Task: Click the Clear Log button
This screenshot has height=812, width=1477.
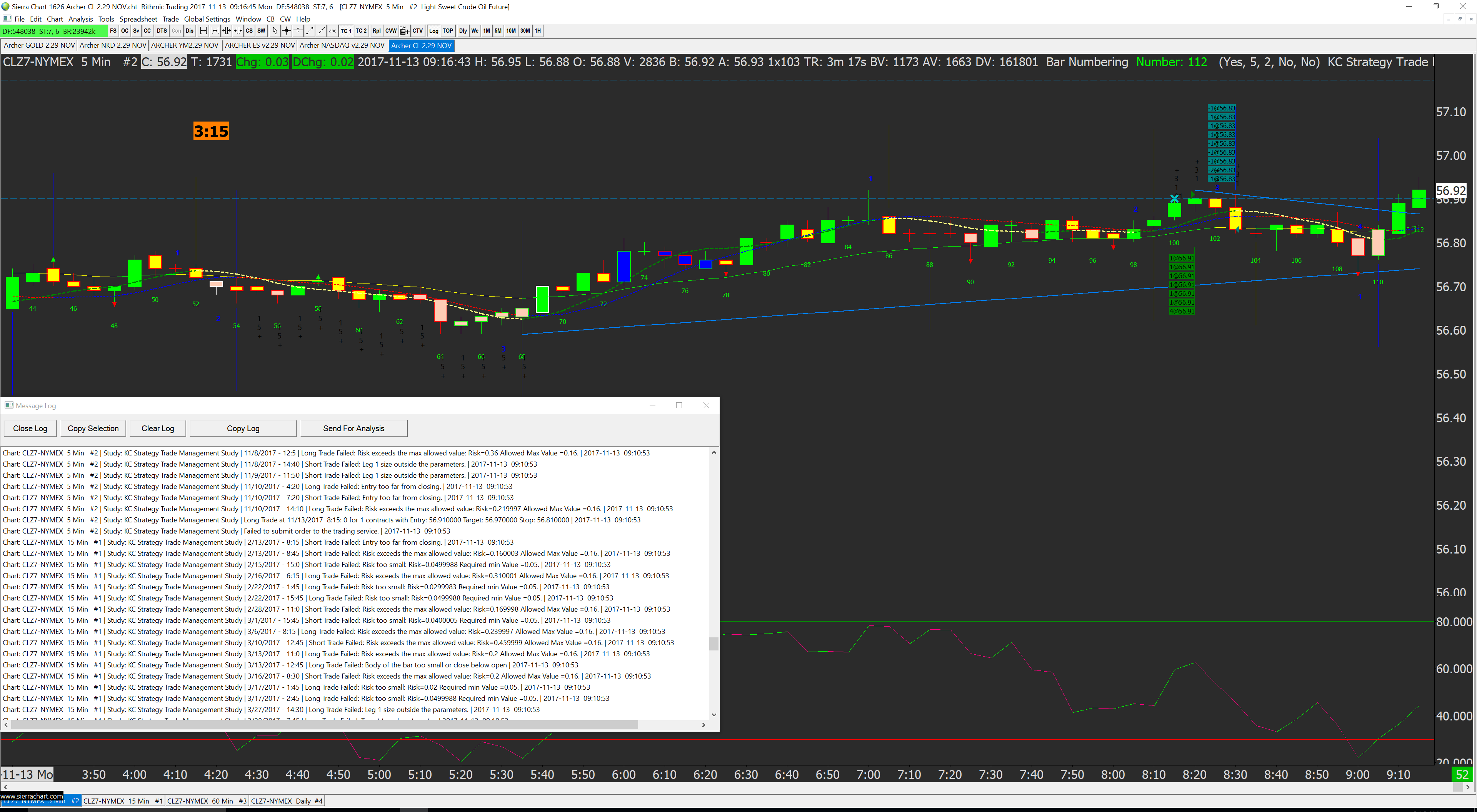Action: click(158, 429)
